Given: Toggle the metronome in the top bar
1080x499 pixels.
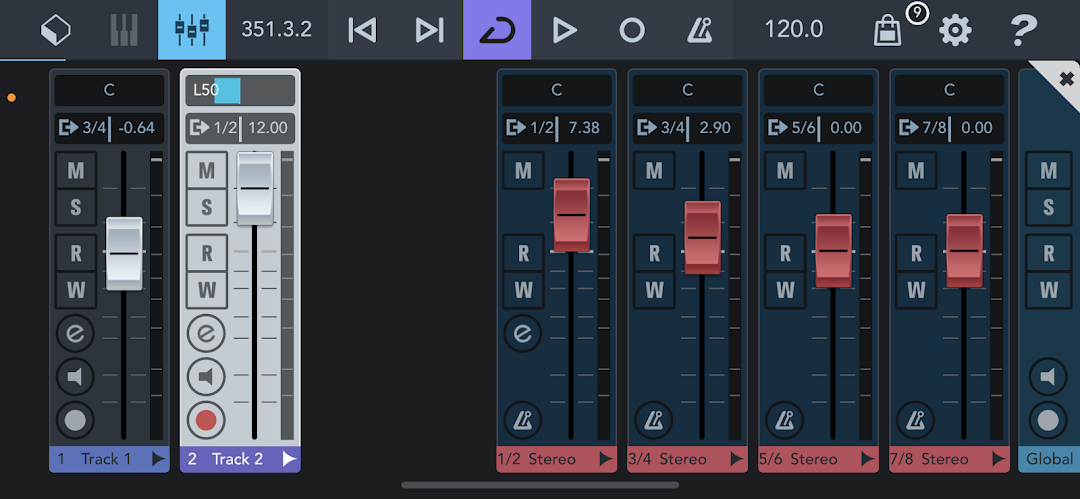Looking at the screenshot, I should [699, 31].
